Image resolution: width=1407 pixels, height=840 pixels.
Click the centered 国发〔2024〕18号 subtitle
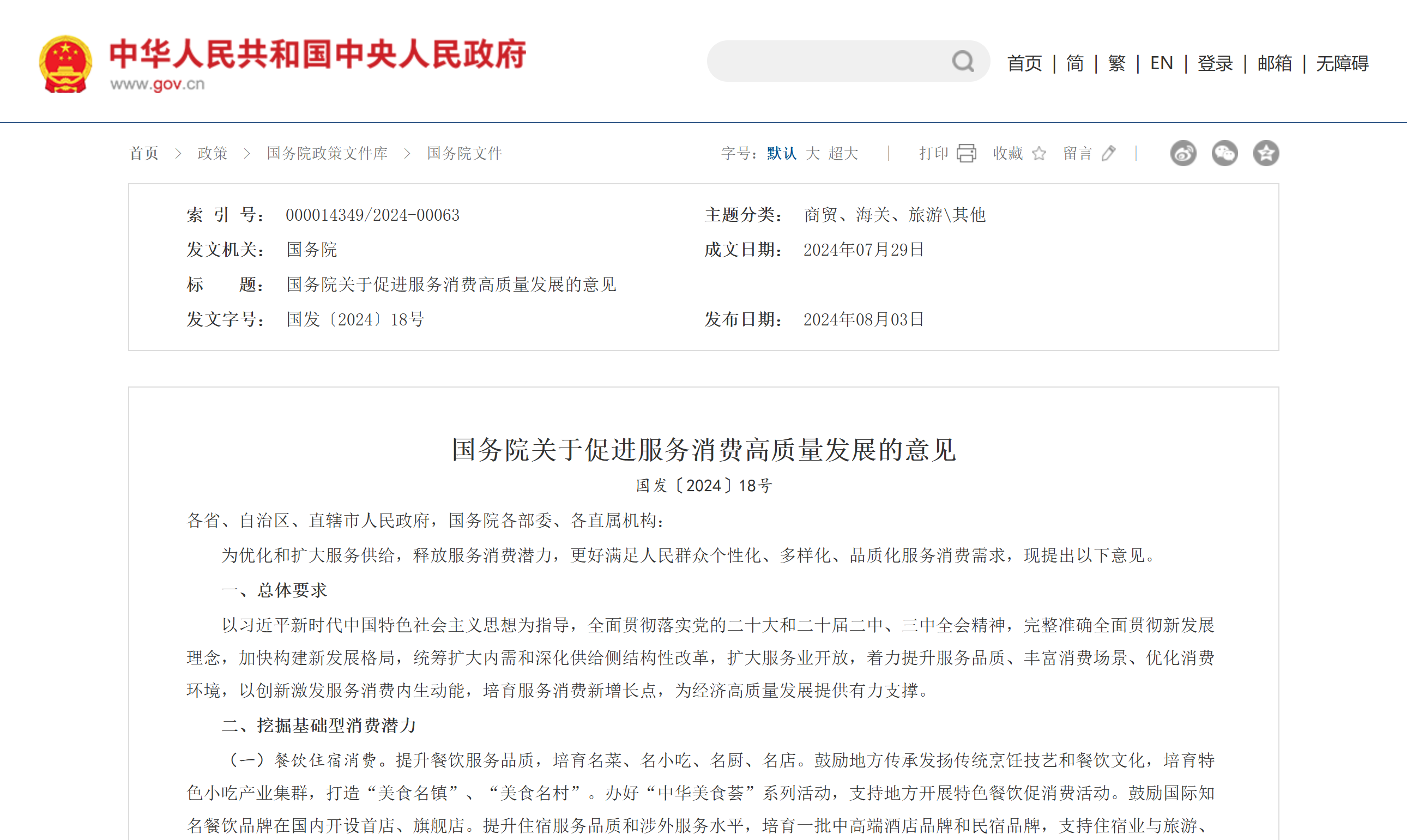(x=703, y=486)
